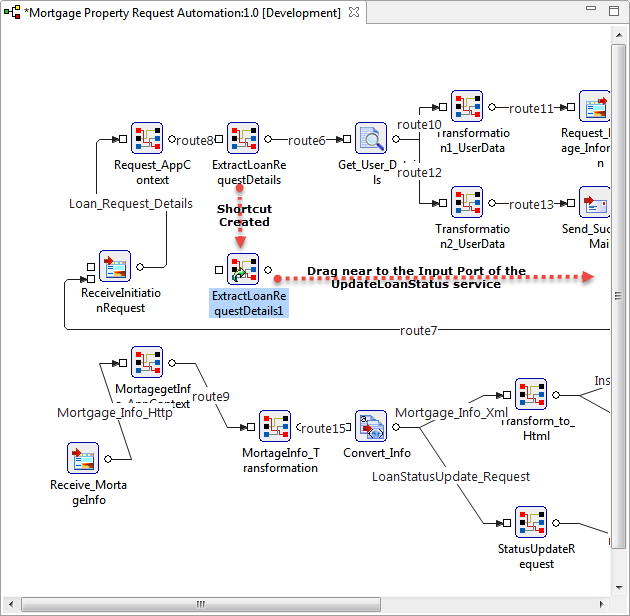Click the Get_User_Details magnifier icon
The image size is (630, 616).
(371, 138)
